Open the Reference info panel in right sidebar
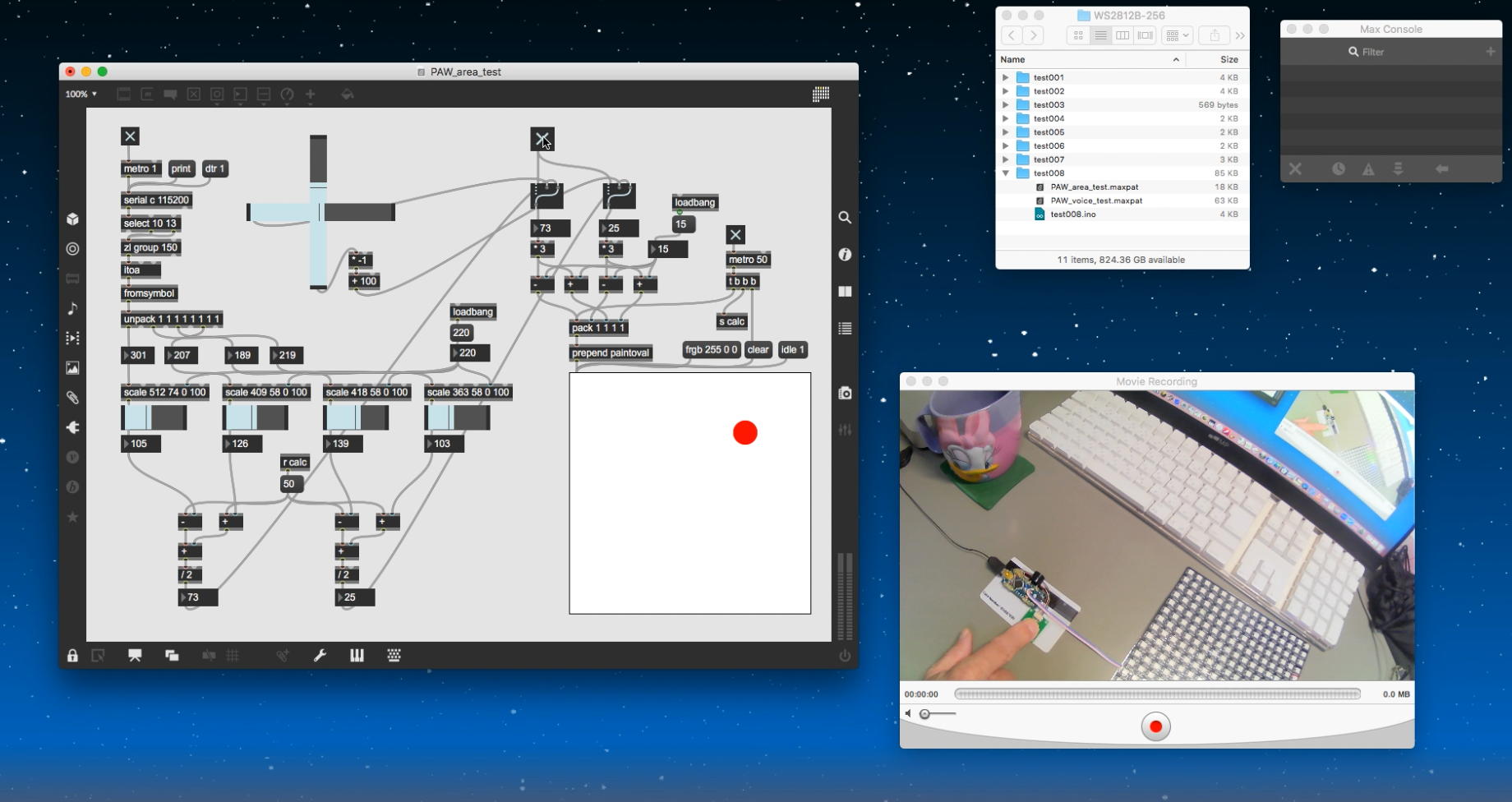This screenshot has height=802, width=1512. tap(845, 255)
